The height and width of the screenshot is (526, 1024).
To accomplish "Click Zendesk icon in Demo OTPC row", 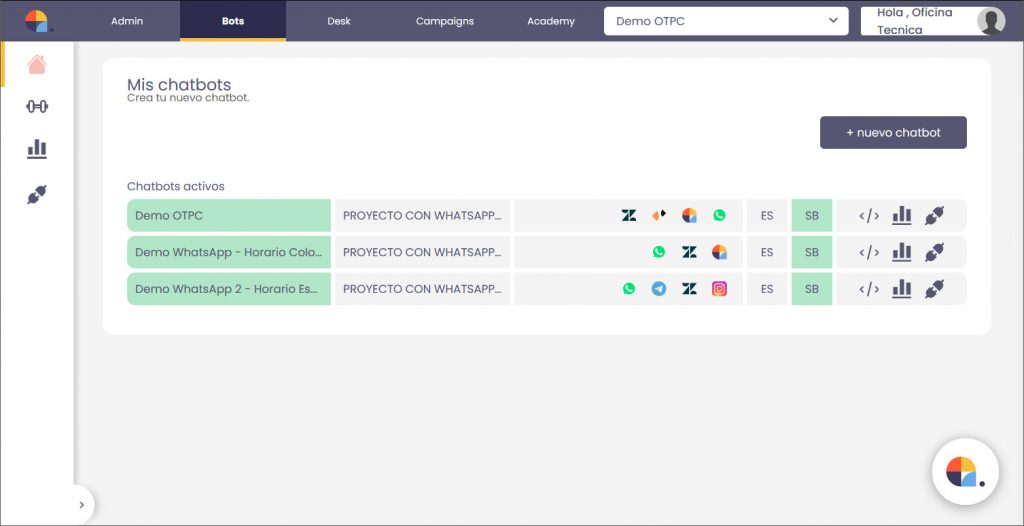I will (629, 215).
